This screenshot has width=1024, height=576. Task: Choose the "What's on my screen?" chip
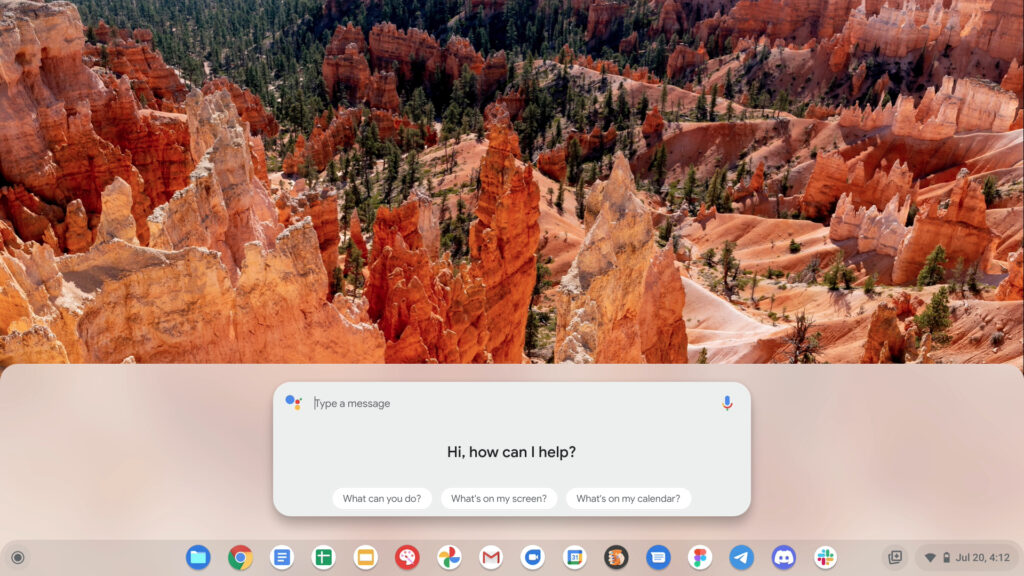click(x=498, y=498)
